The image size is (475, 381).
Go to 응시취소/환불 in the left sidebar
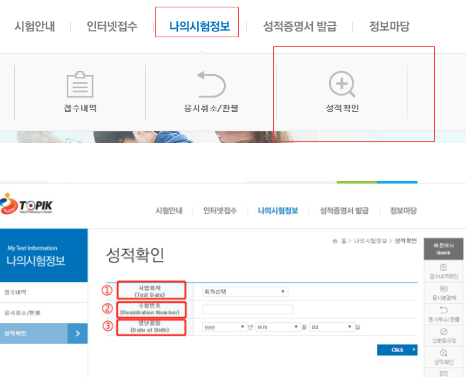click(44, 313)
